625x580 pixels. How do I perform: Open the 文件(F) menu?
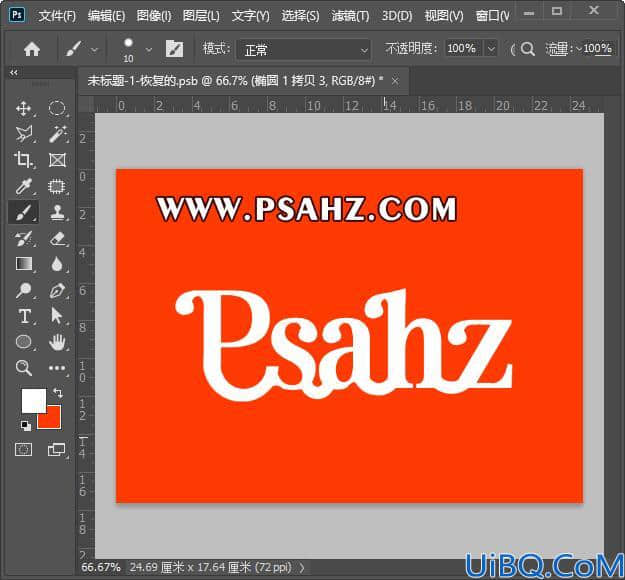(57, 16)
